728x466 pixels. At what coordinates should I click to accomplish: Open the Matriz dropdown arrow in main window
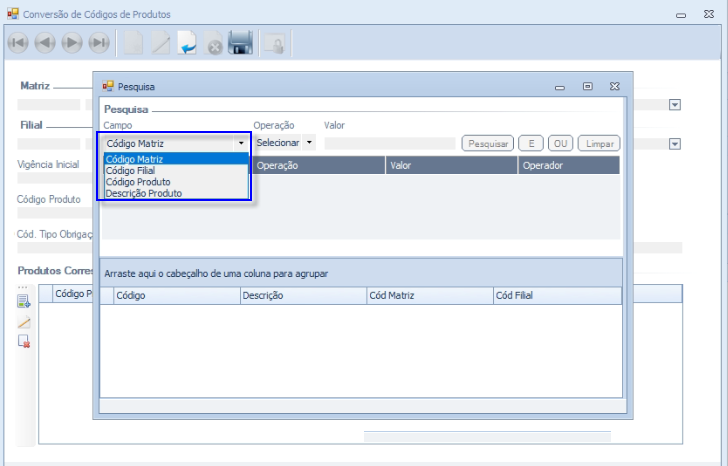675,105
